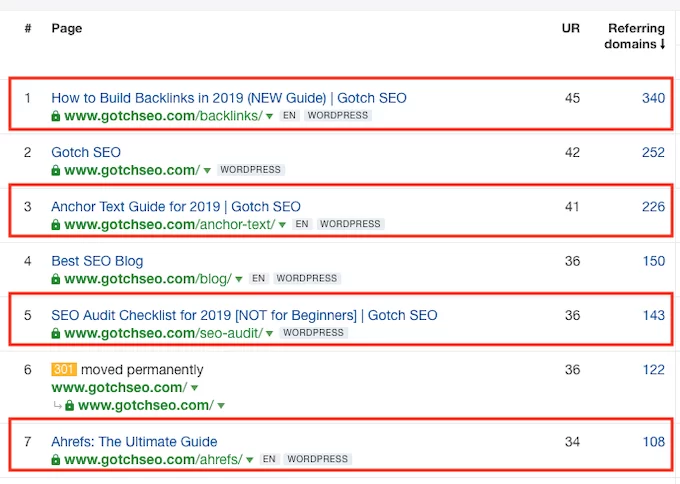Click WORDPRESS tag in Best SEO Blog row
680x484 pixels.
[307, 278]
